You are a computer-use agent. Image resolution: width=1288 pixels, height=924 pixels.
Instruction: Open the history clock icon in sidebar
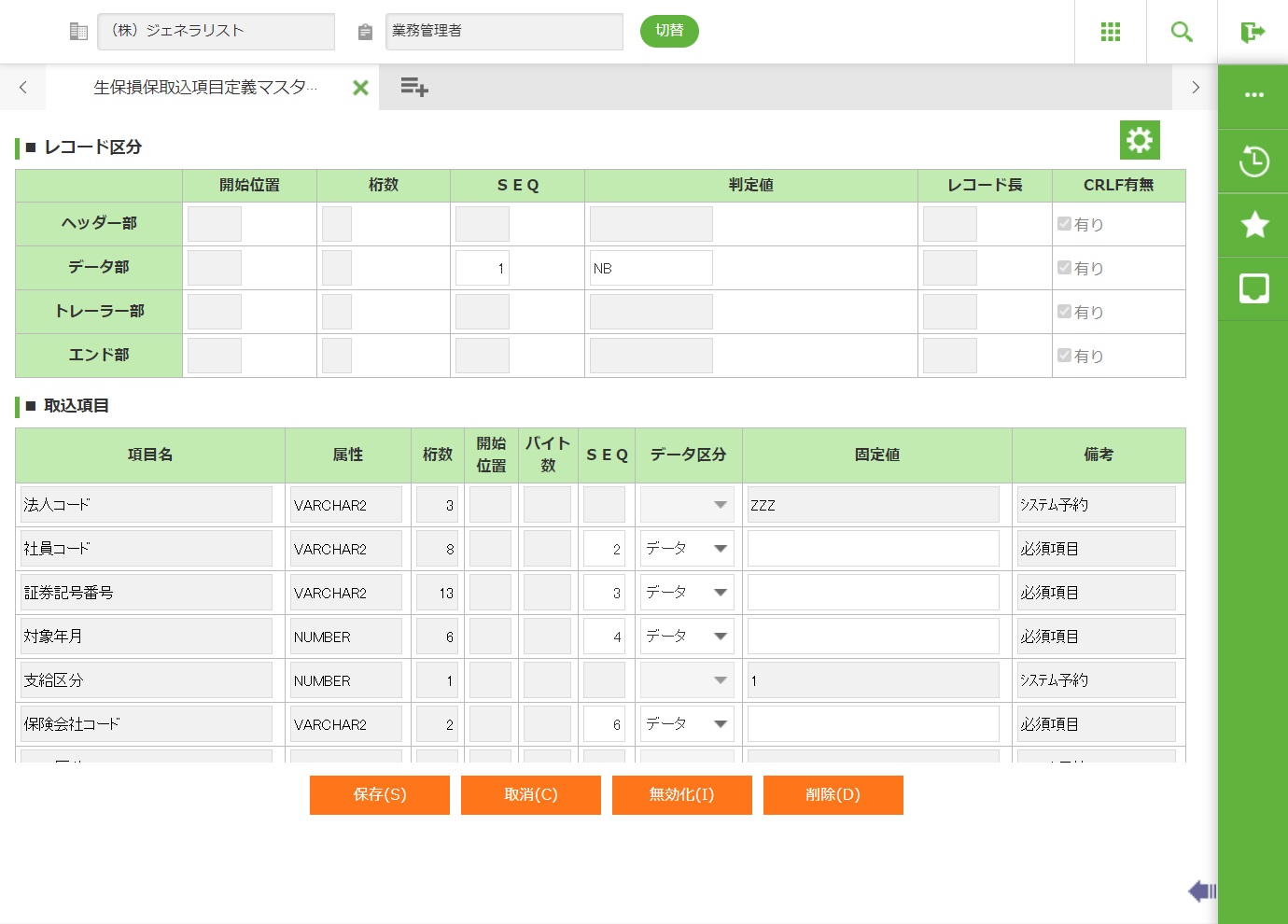pyautogui.click(x=1253, y=161)
